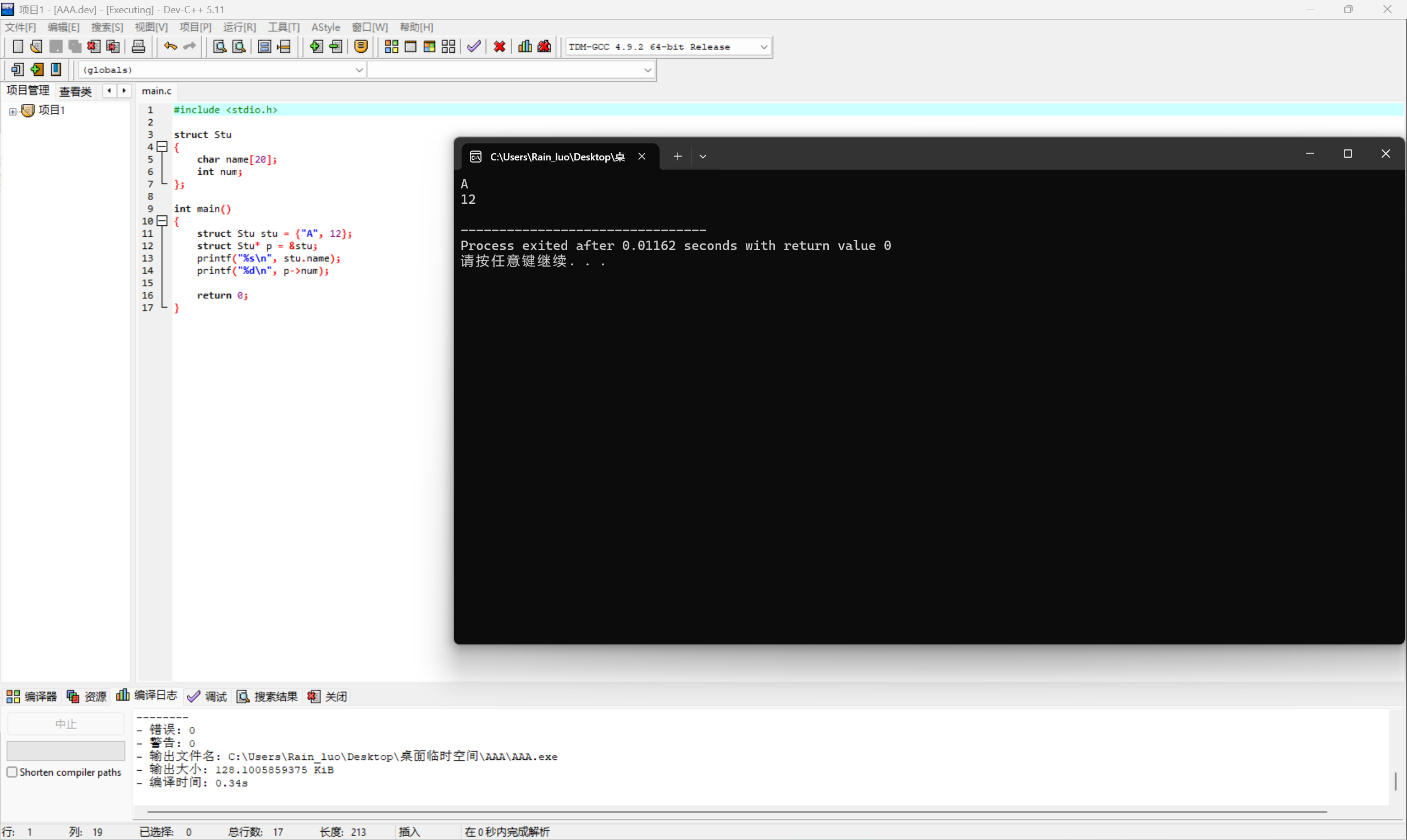Collapse the struct Stu fold marker

163,147
